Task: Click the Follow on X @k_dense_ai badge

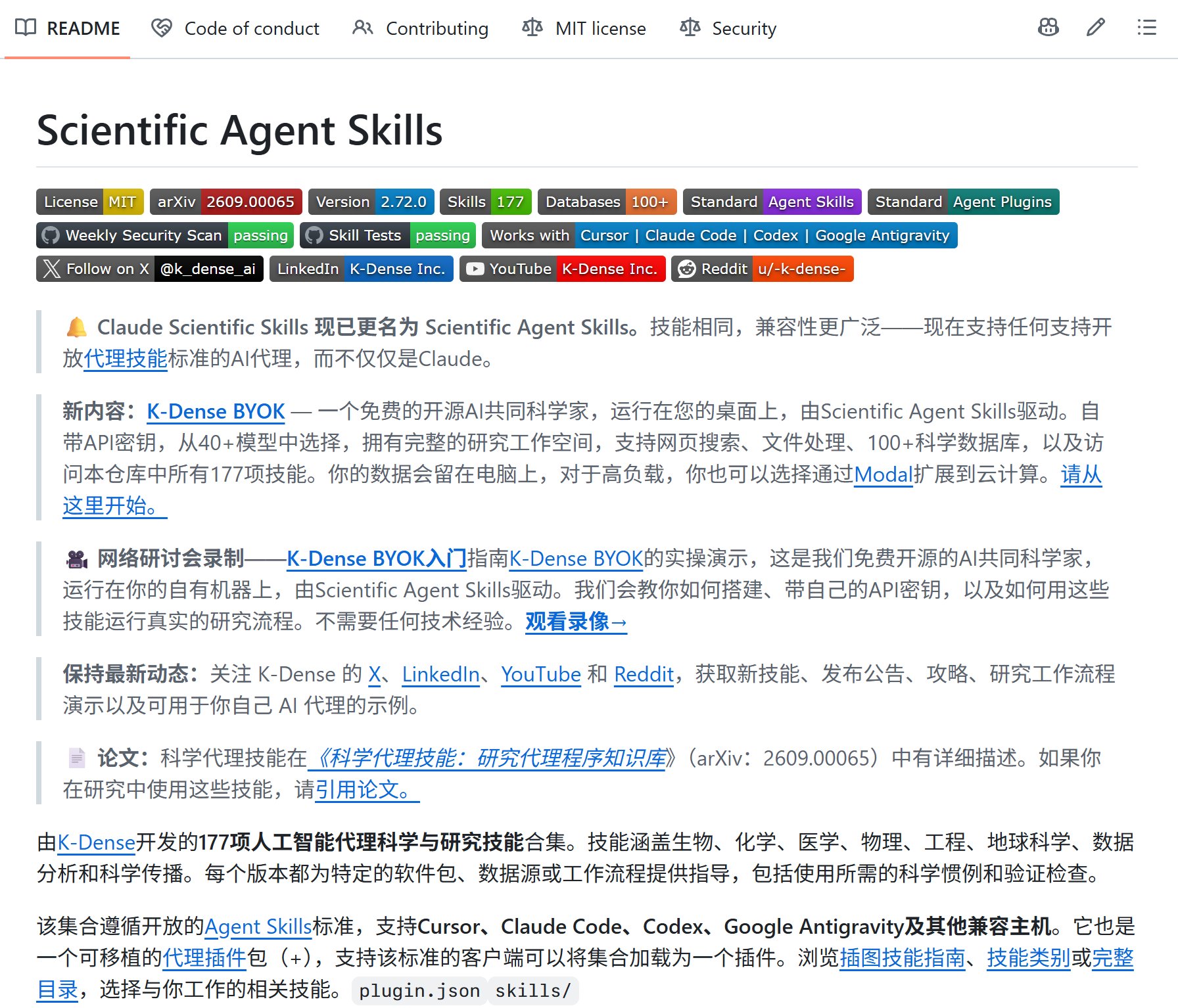Action: point(150,269)
